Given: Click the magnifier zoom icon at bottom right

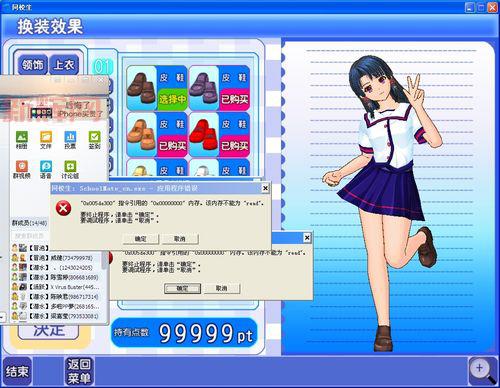Looking at the screenshot, I should click(482, 370).
